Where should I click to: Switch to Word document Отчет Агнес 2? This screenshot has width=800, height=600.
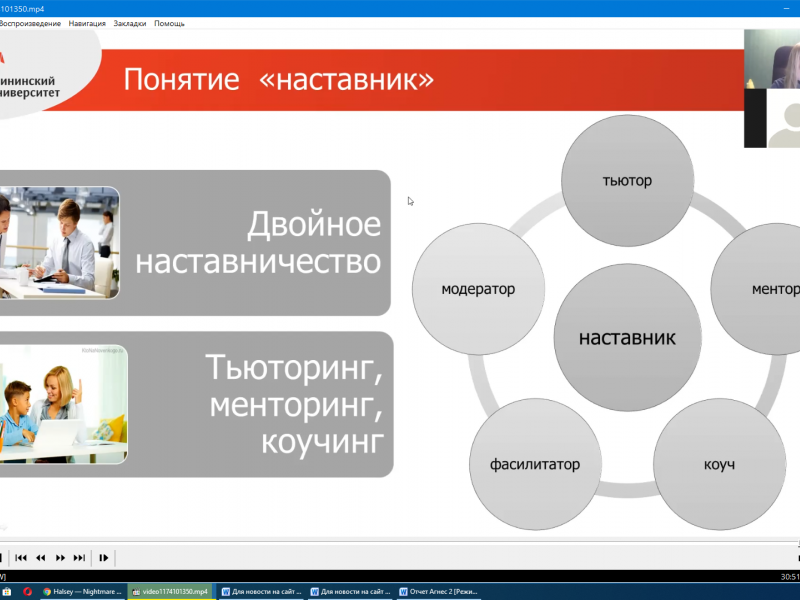440,591
